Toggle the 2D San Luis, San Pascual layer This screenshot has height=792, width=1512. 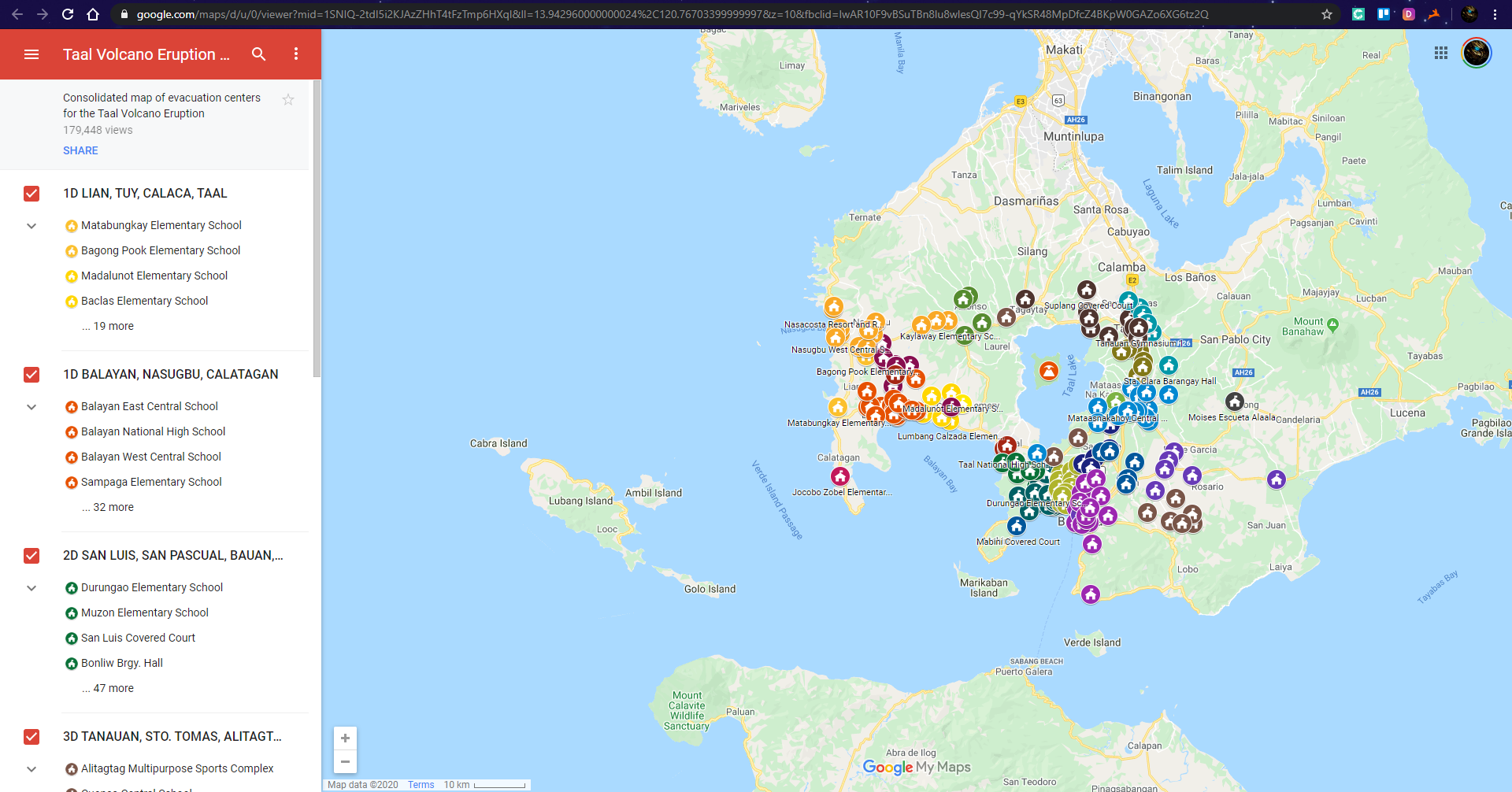click(31, 556)
